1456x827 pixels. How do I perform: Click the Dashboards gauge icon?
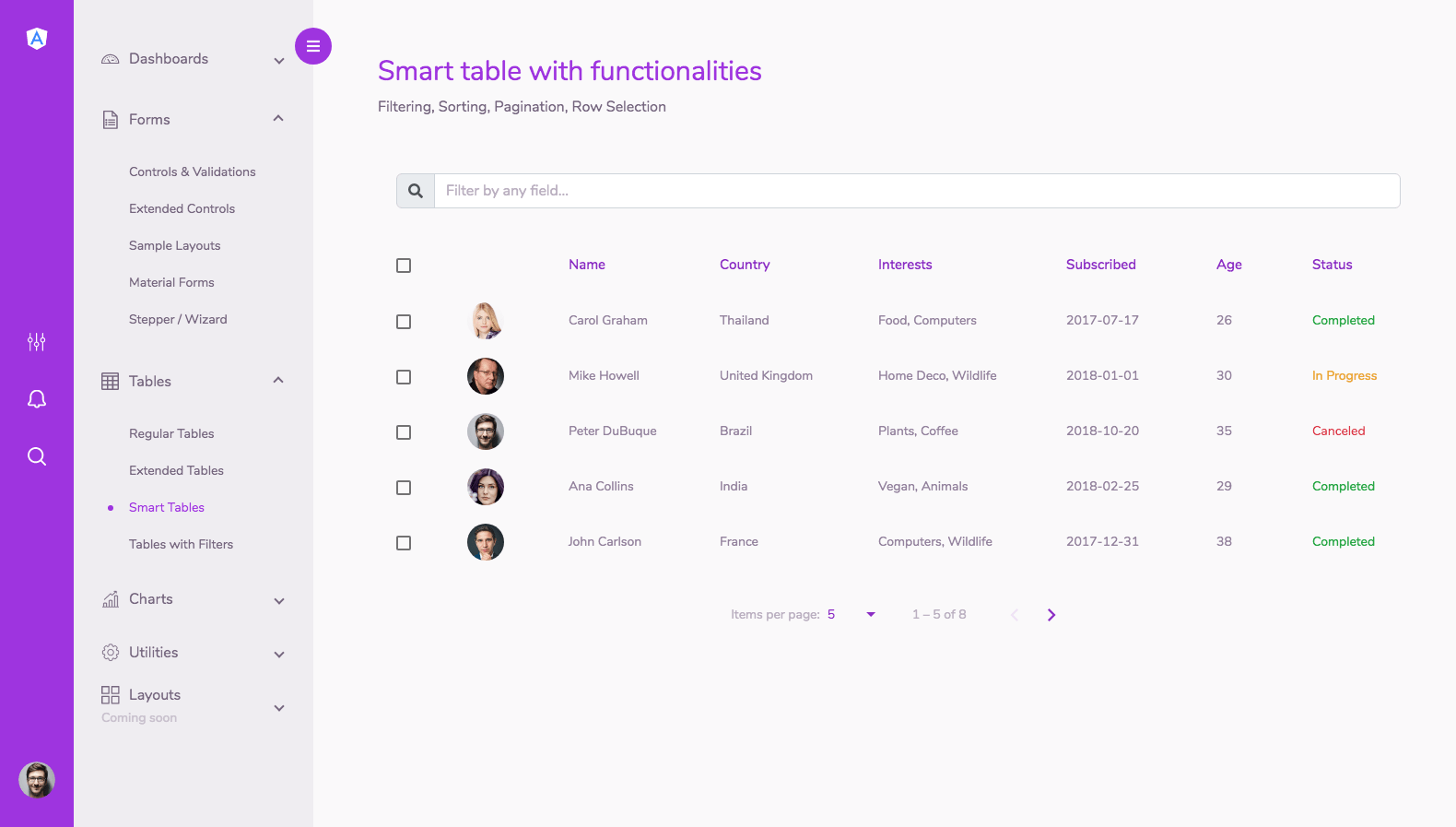(111, 59)
